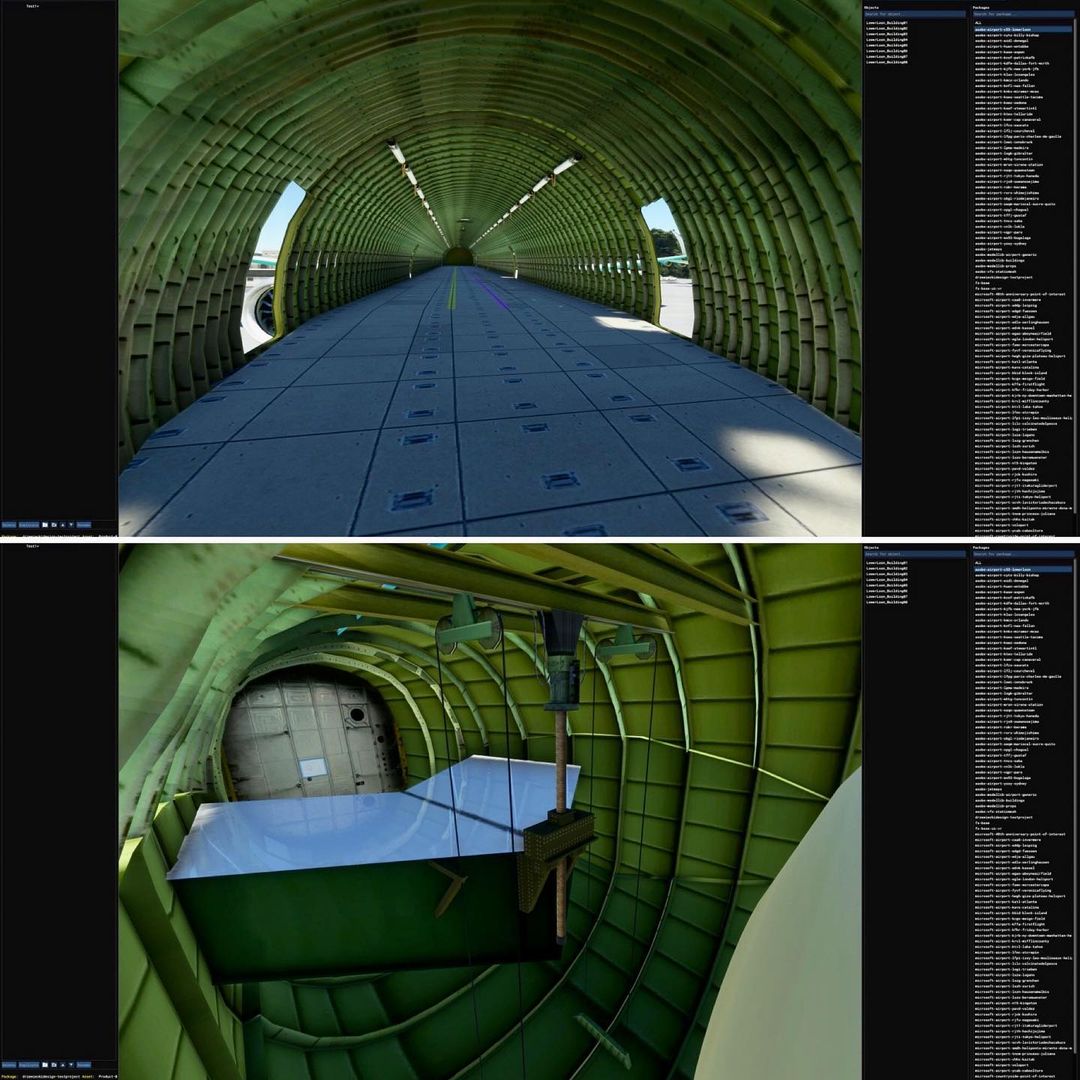The height and width of the screenshot is (1080, 1080).
Task: Click the file icon in upper editor toolbar
Action: coord(45,524)
